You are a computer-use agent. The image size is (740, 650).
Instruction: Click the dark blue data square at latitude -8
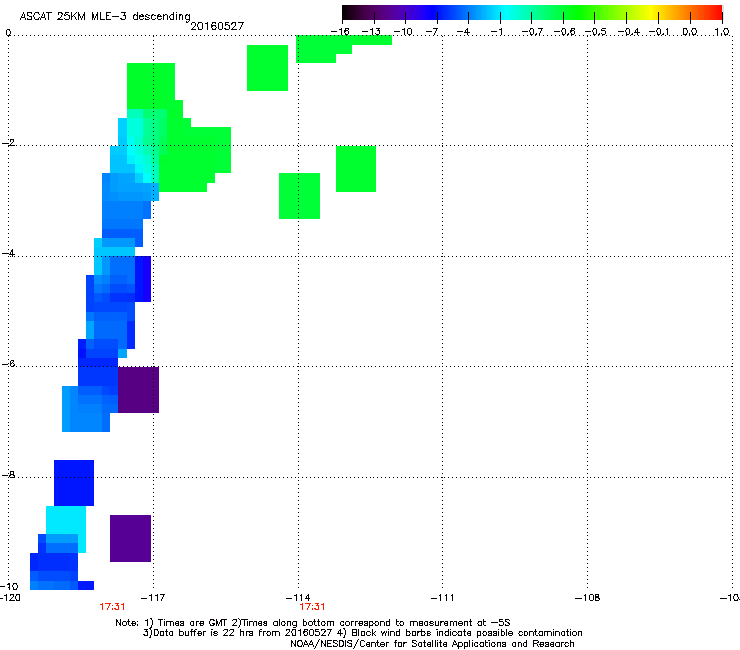(x=74, y=482)
